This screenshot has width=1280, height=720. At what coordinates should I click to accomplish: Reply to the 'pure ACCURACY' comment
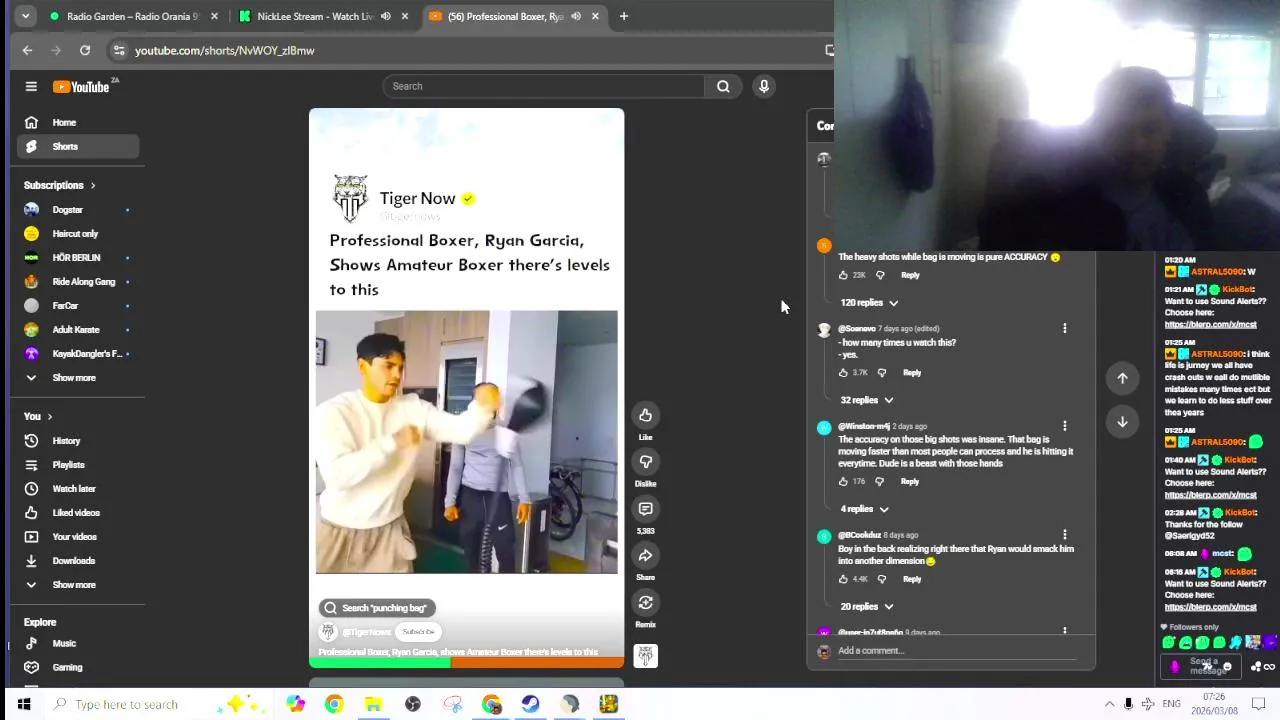pyautogui.click(x=910, y=275)
